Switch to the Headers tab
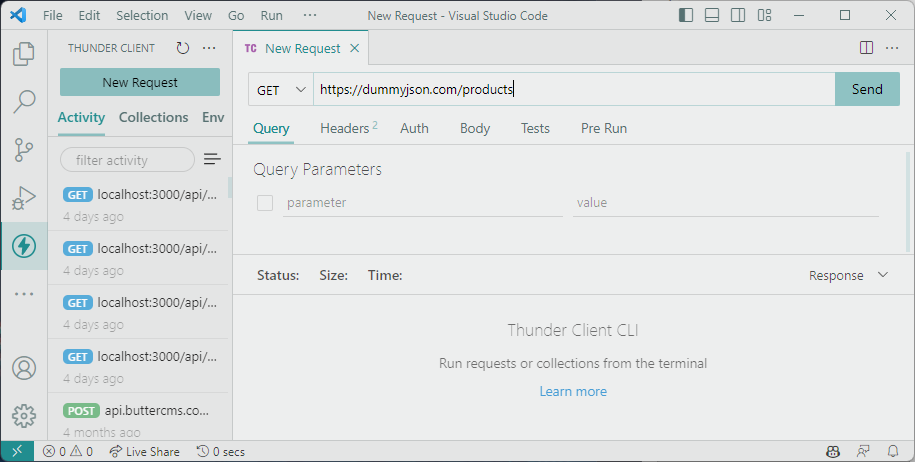The height and width of the screenshot is (462, 915). coord(346,128)
